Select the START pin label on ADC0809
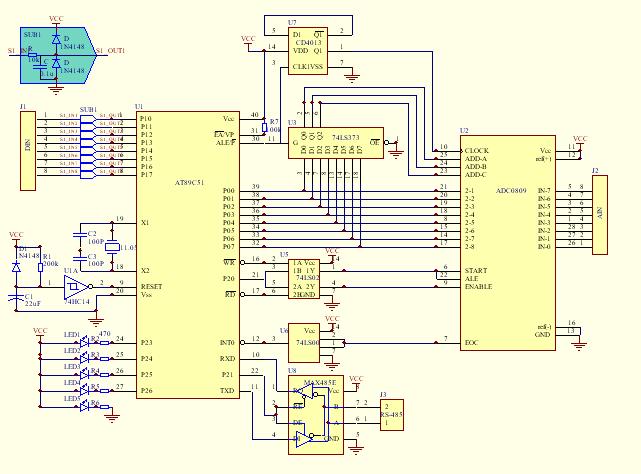 coord(476,270)
